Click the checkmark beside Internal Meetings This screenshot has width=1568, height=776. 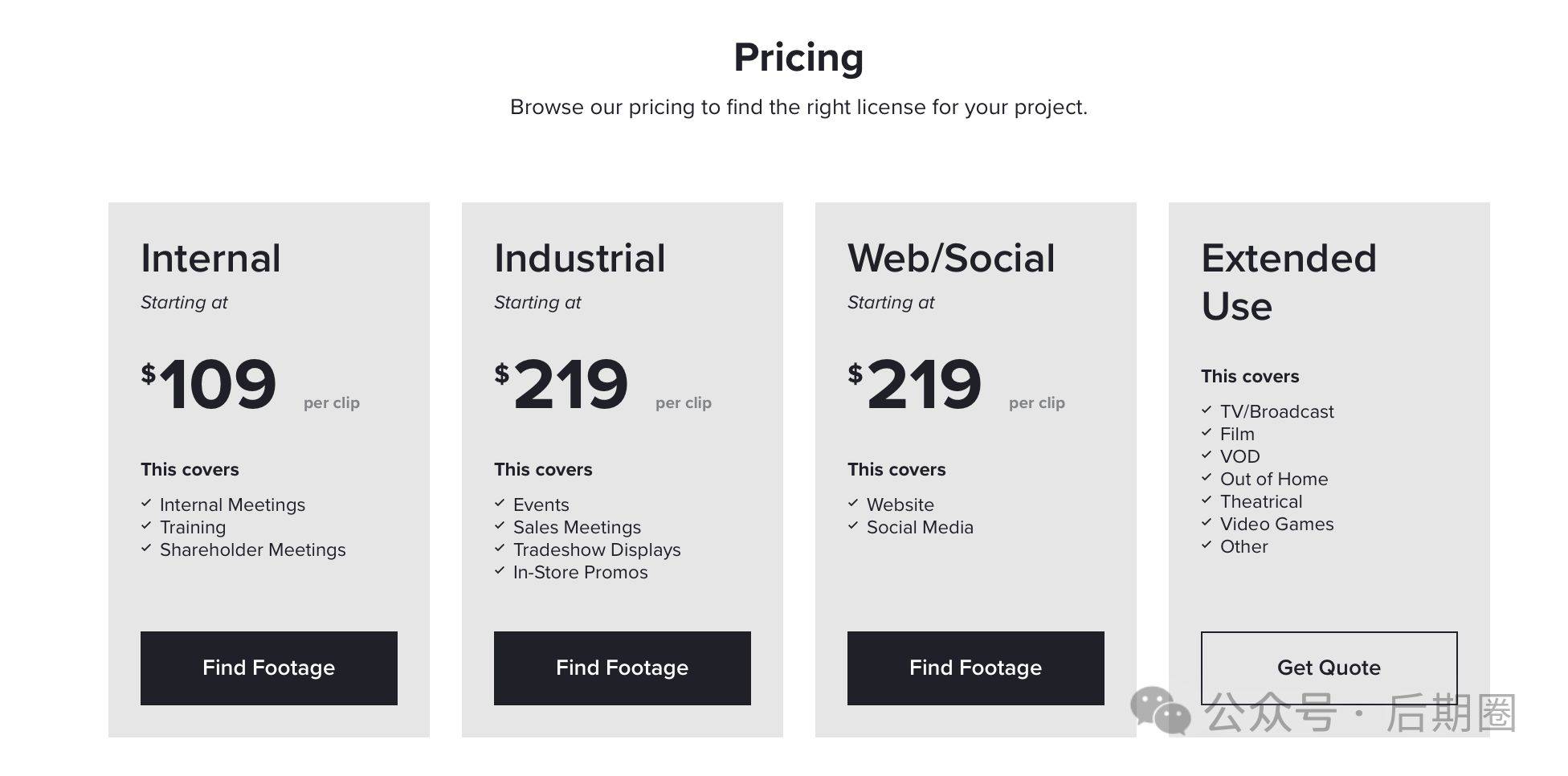[146, 503]
